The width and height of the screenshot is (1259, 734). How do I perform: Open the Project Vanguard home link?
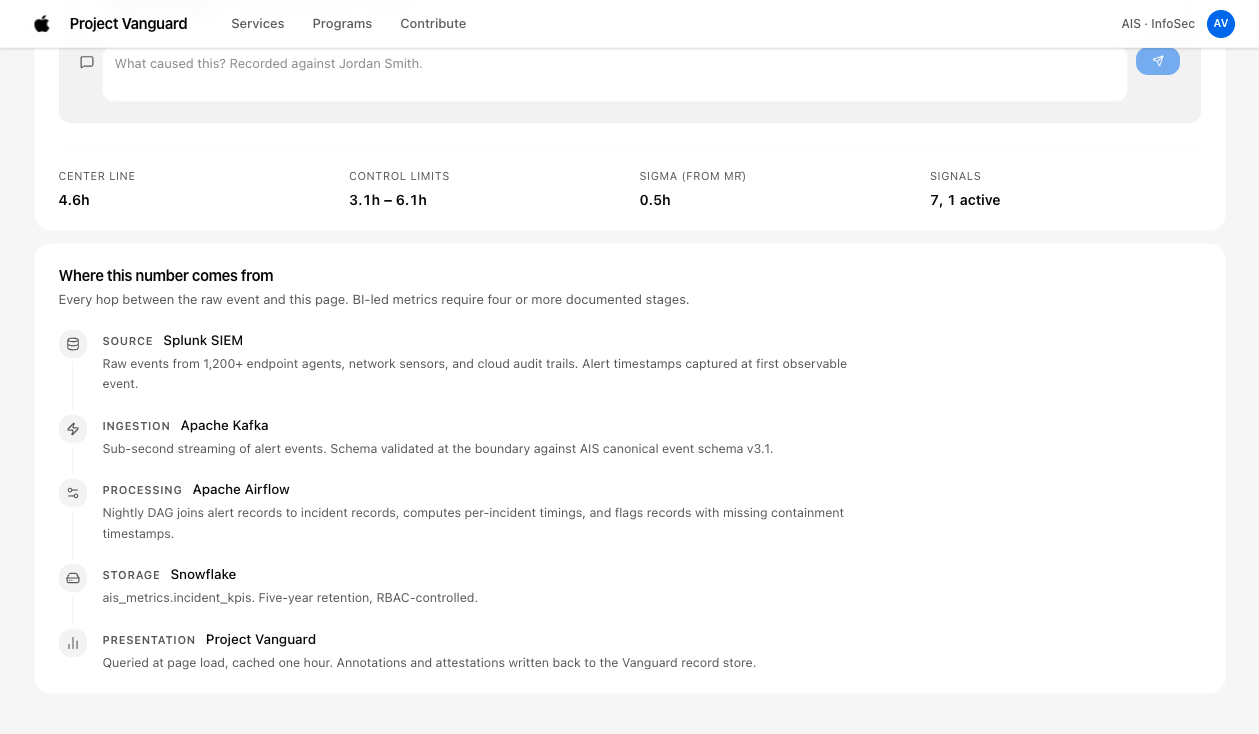tap(128, 24)
